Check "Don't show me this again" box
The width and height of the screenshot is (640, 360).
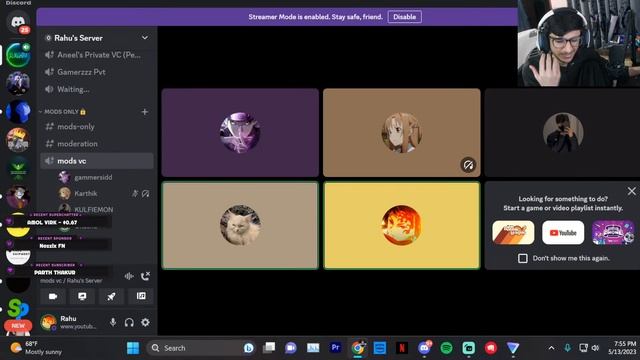click(522, 258)
